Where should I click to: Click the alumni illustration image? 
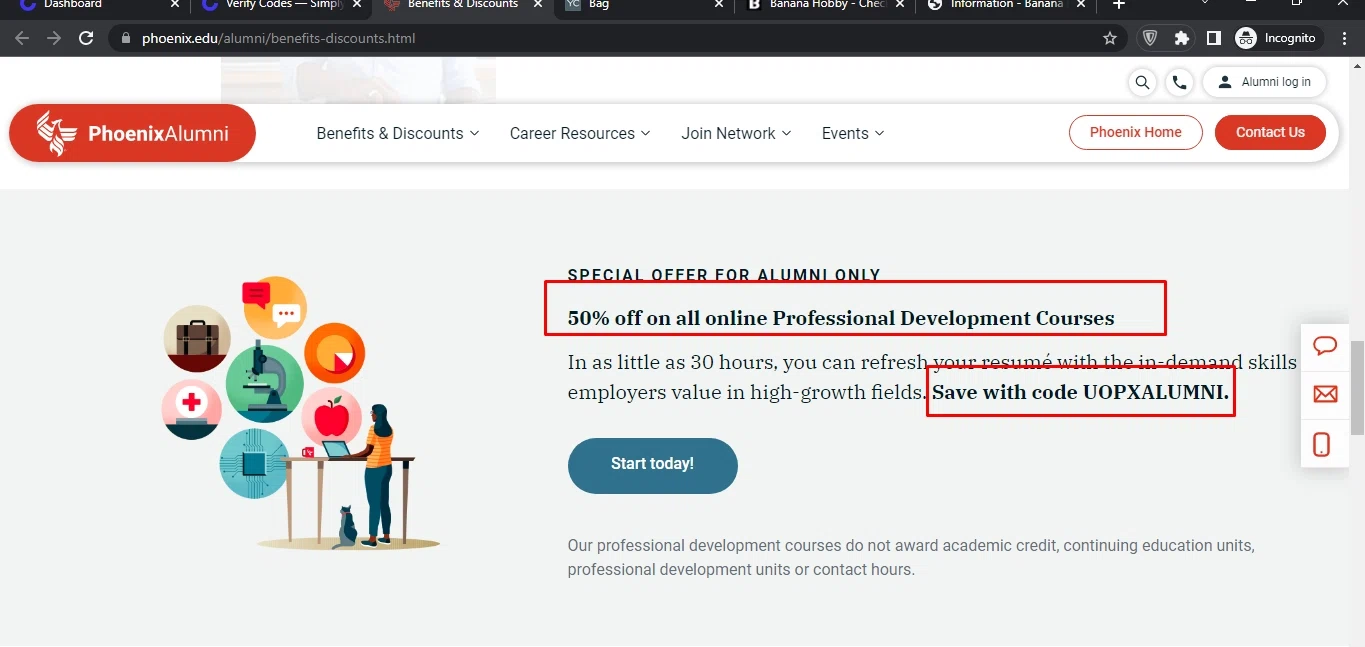(x=301, y=413)
